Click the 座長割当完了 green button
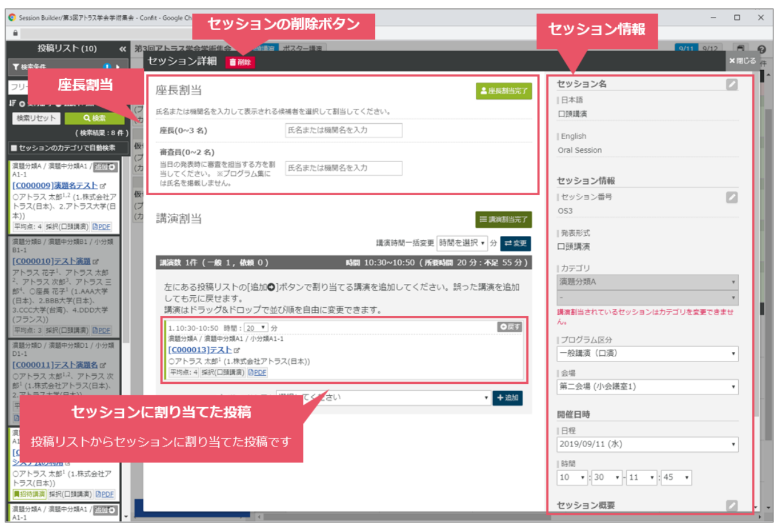 (x=504, y=91)
